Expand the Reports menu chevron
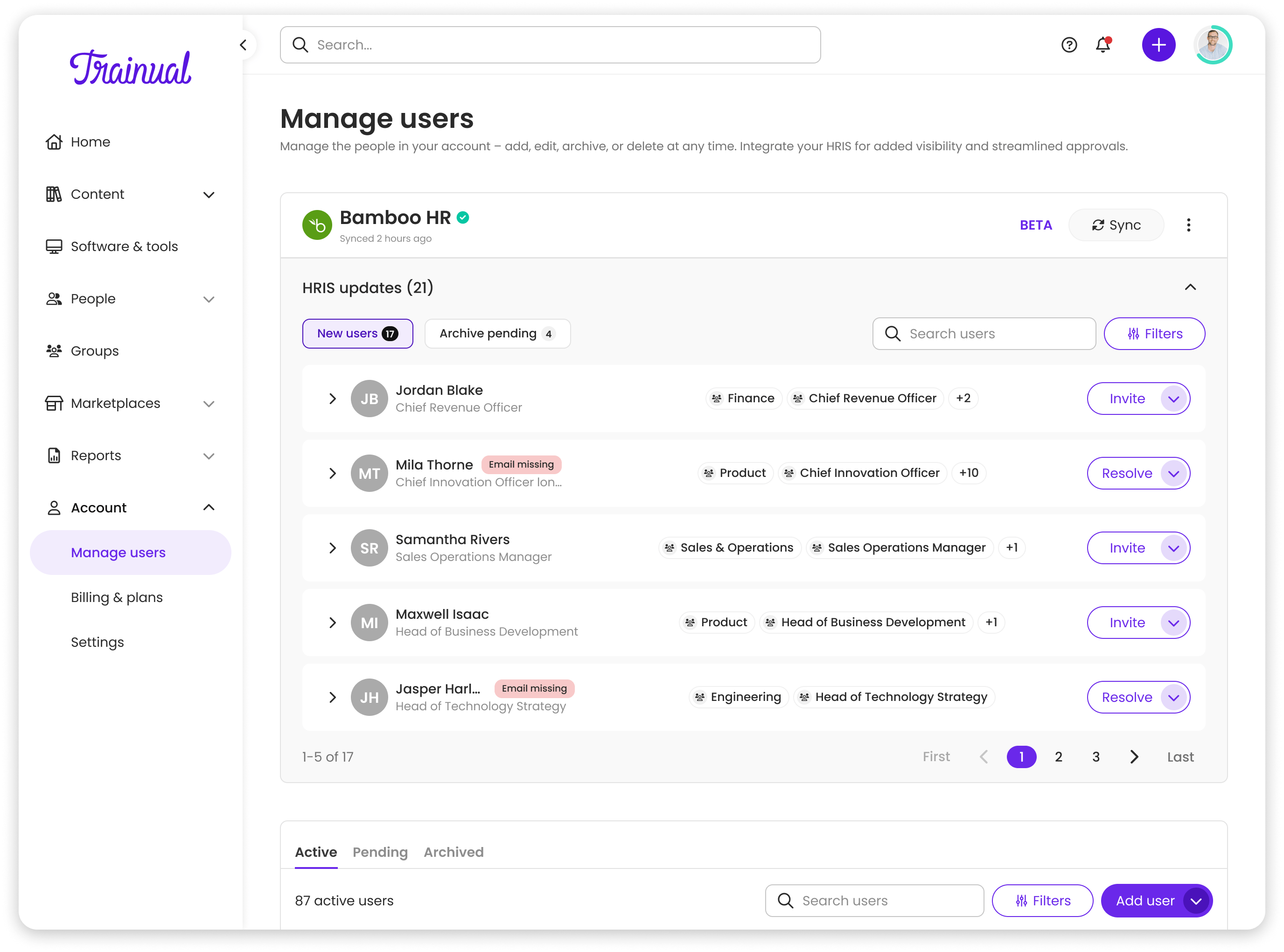 click(x=209, y=456)
